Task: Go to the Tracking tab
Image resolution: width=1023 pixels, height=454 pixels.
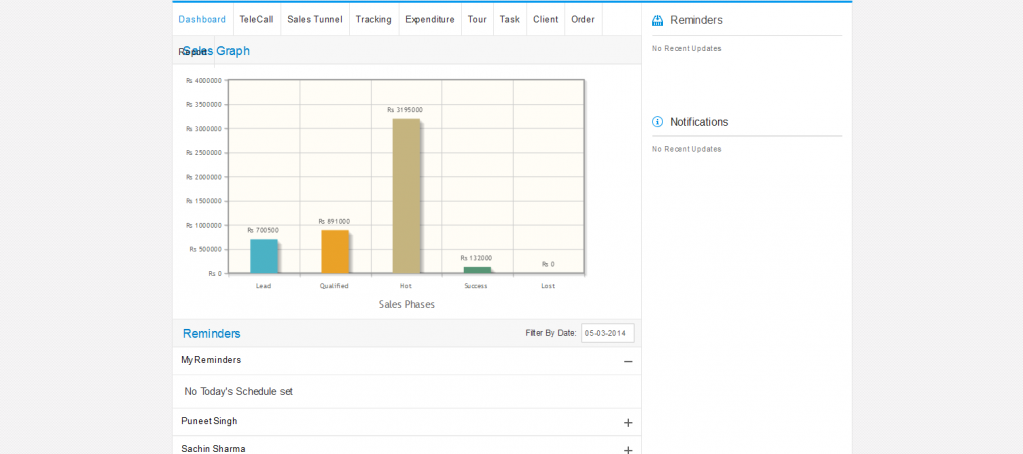Action: click(373, 19)
